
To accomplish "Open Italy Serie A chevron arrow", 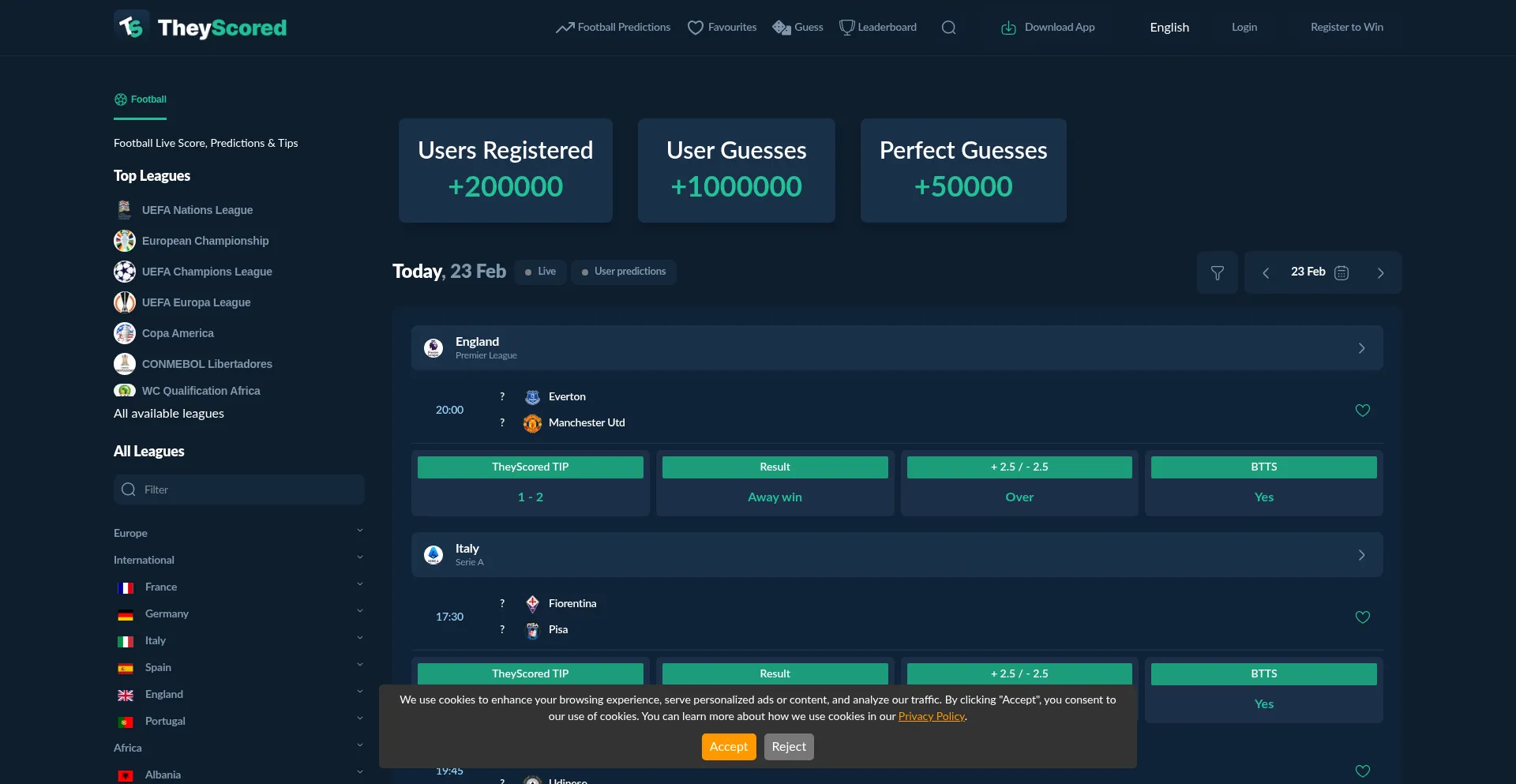I will pyautogui.click(x=1361, y=555).
